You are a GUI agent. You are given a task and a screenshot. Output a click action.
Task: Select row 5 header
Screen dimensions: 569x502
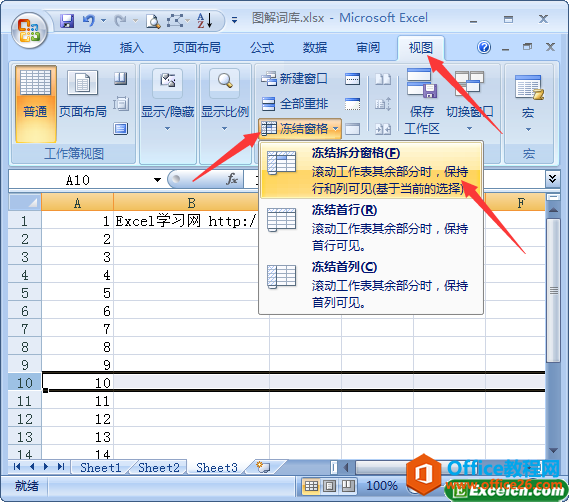pos(25,293)
